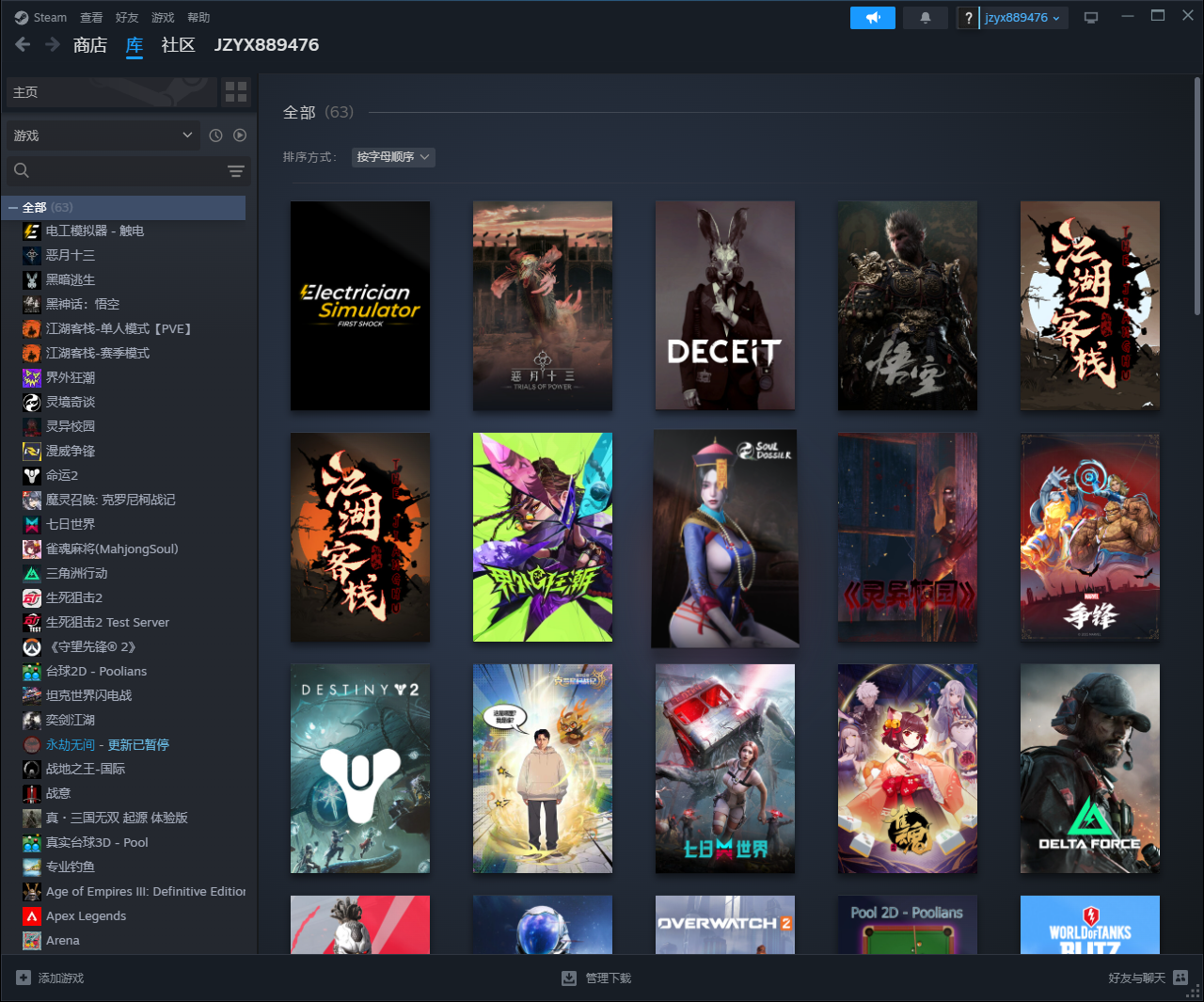Open the 游戏 menu
1204x1002 pixels.
(163, 17)
